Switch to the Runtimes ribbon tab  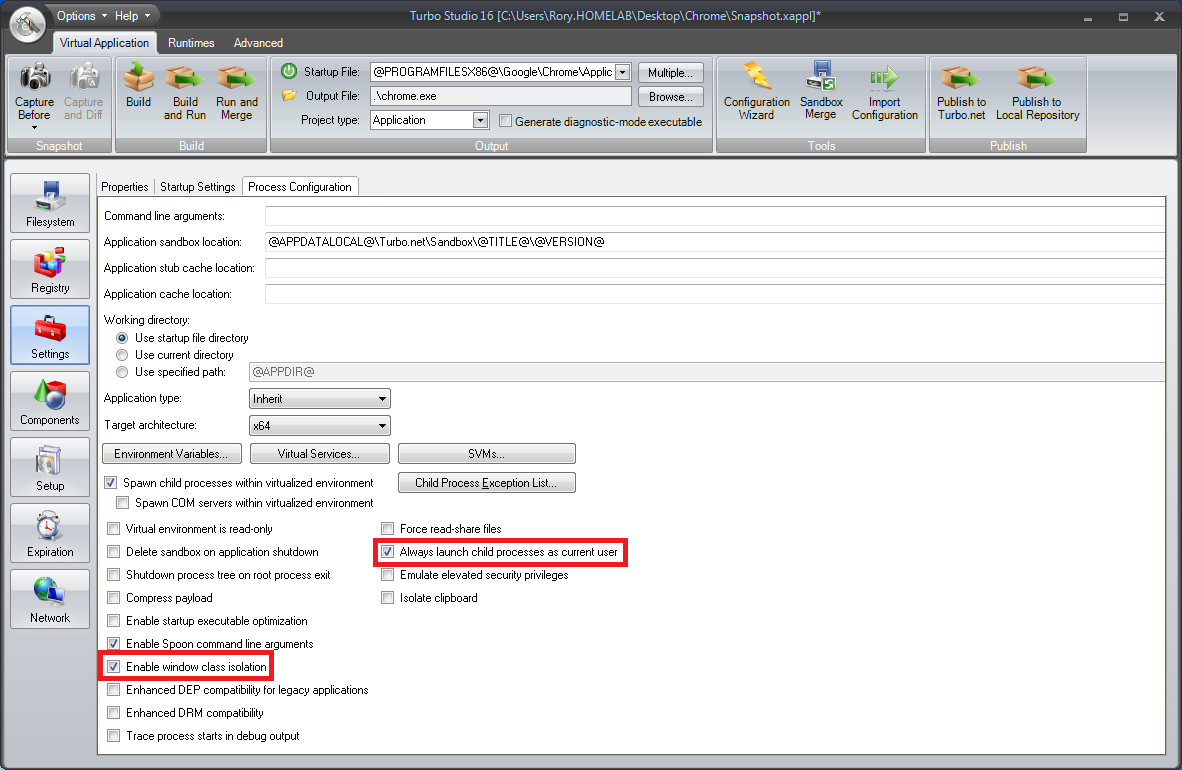[x=191, y=43]
